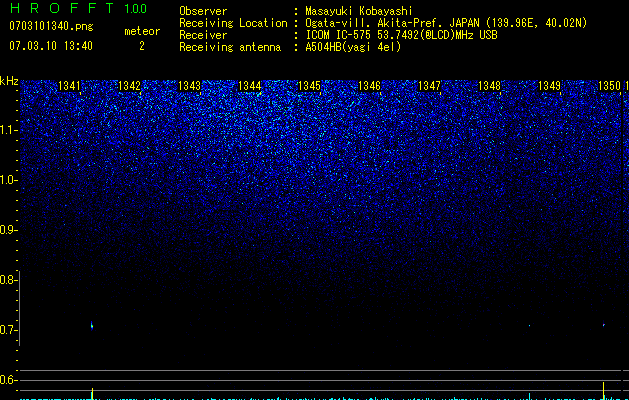Click the yellow level spike below 1350
Screen dimensions: 629x400
(604, 391)
